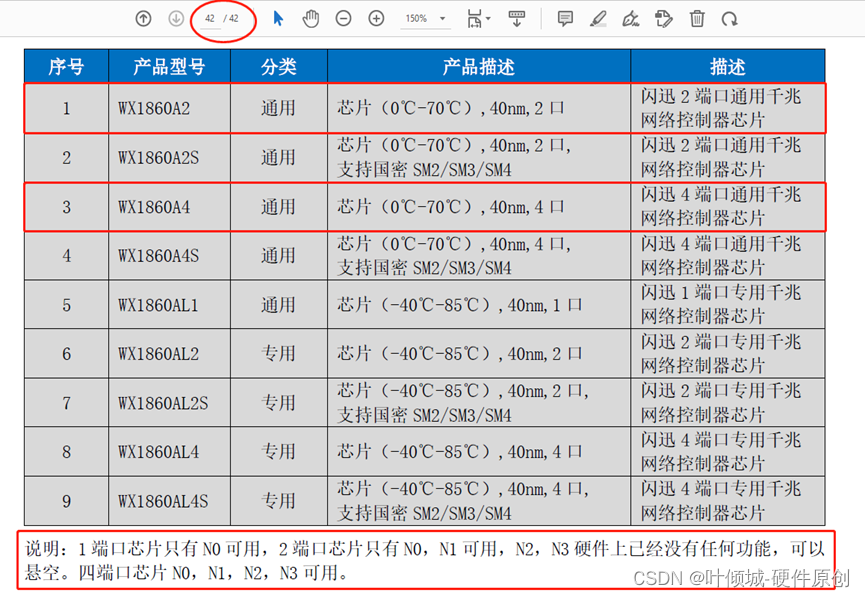Select the WX1860A4 model cell
Image resolution: width=865 pixels, height=597 pixels.
(x=169, y=207)
